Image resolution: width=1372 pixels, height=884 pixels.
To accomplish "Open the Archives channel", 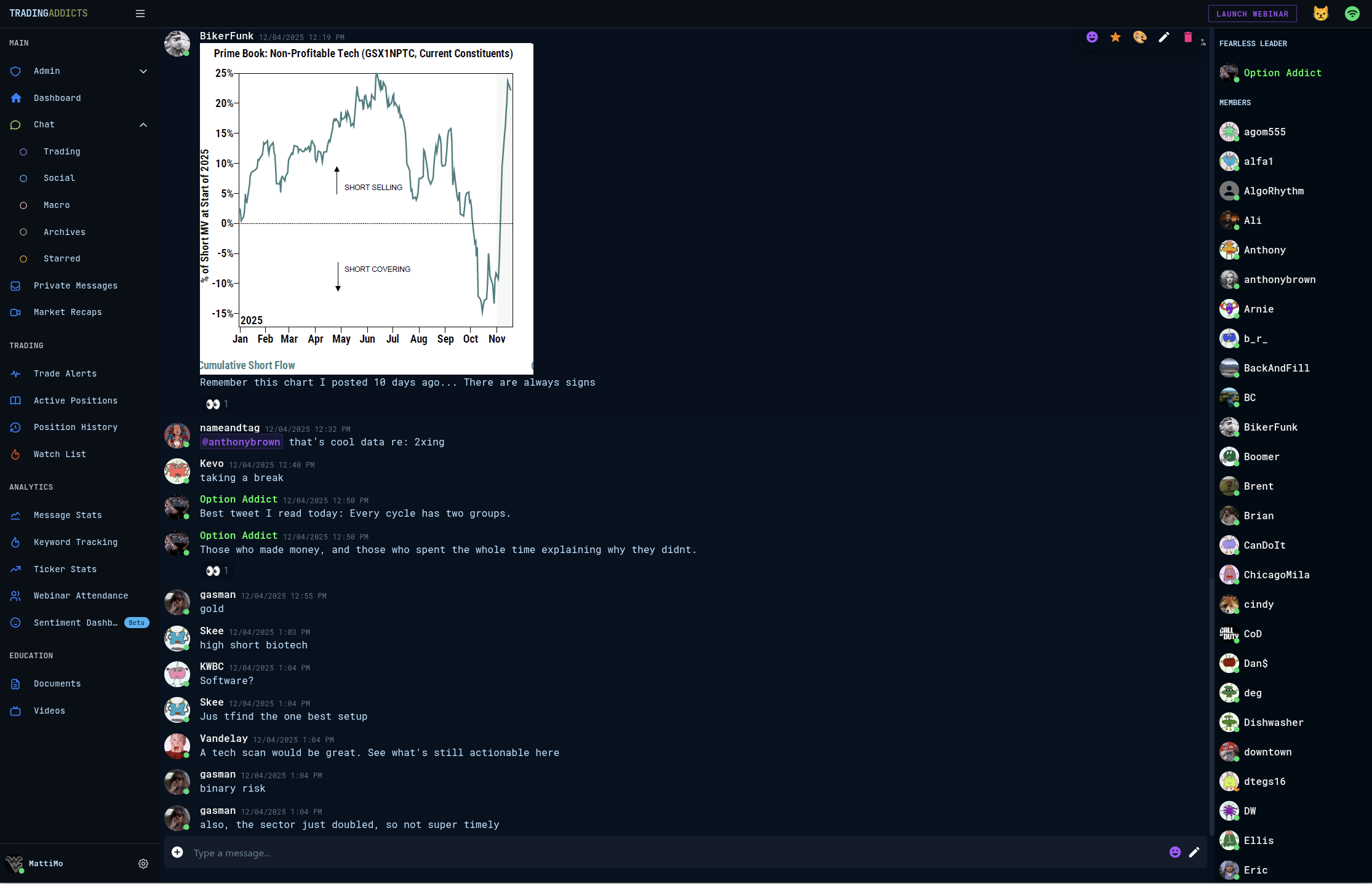I will click(x=64, y=232).
